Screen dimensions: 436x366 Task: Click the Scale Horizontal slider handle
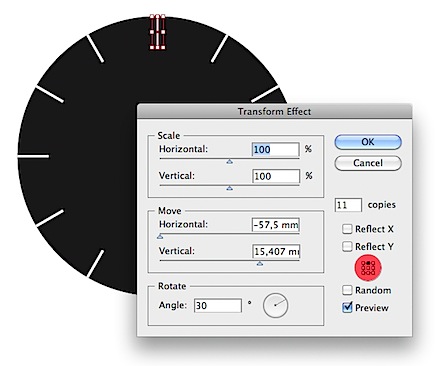point(229,162)
